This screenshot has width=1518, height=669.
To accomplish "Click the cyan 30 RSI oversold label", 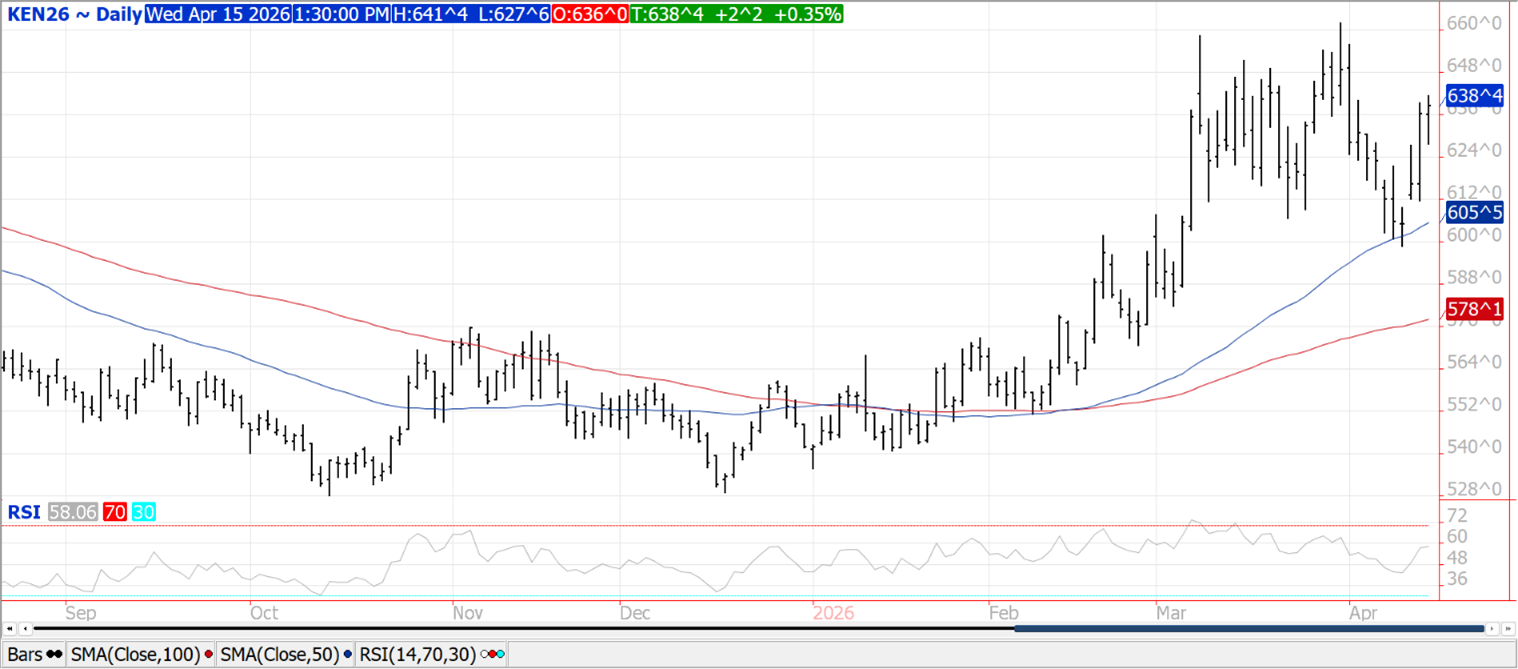I will (x=143, y=512).
